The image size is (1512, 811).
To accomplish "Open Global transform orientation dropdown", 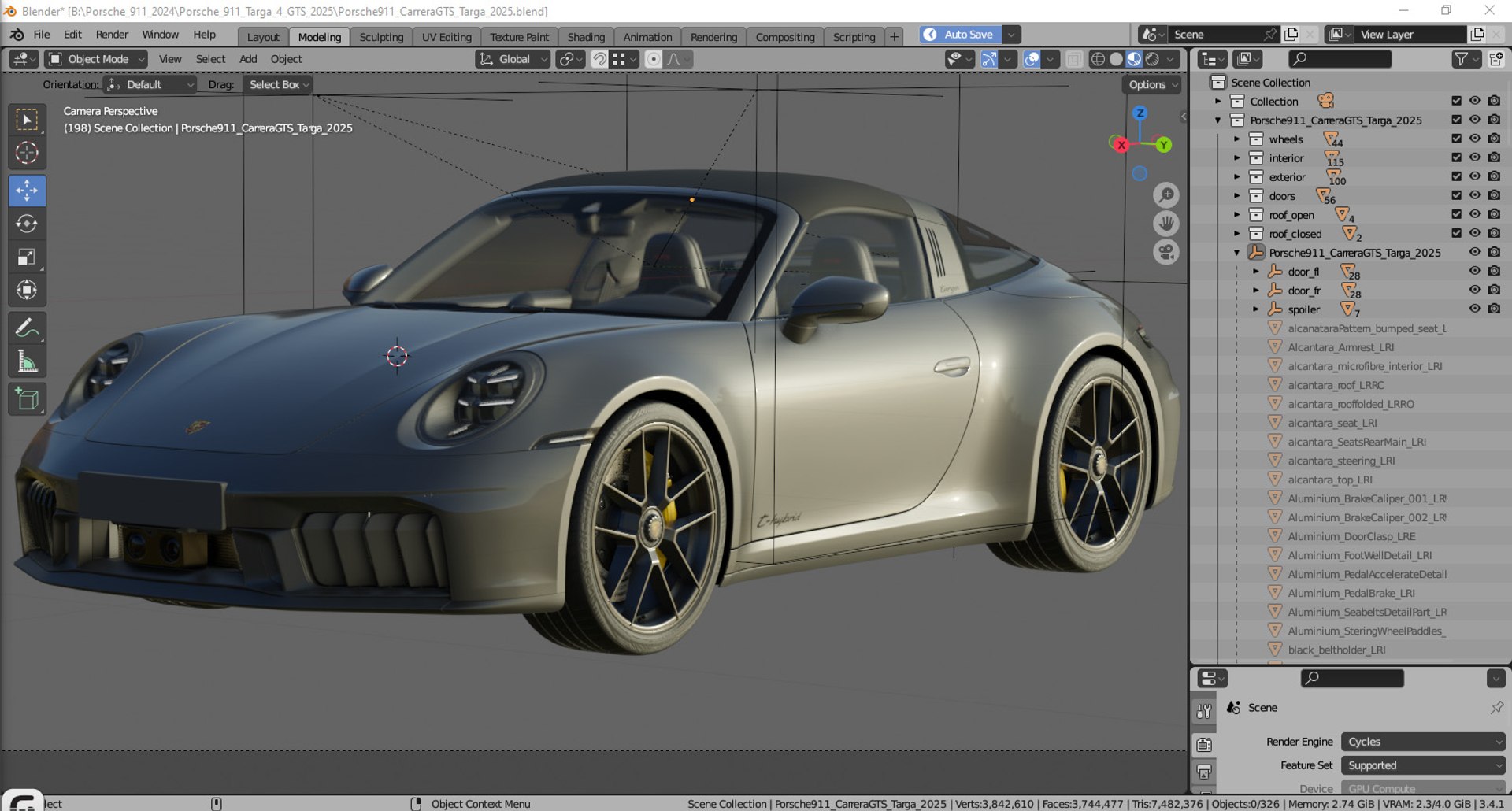I will 513,59.
